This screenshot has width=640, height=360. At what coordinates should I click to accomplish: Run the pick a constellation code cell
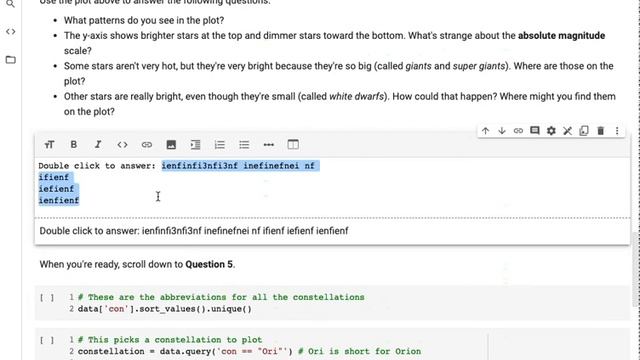(47, 340)
